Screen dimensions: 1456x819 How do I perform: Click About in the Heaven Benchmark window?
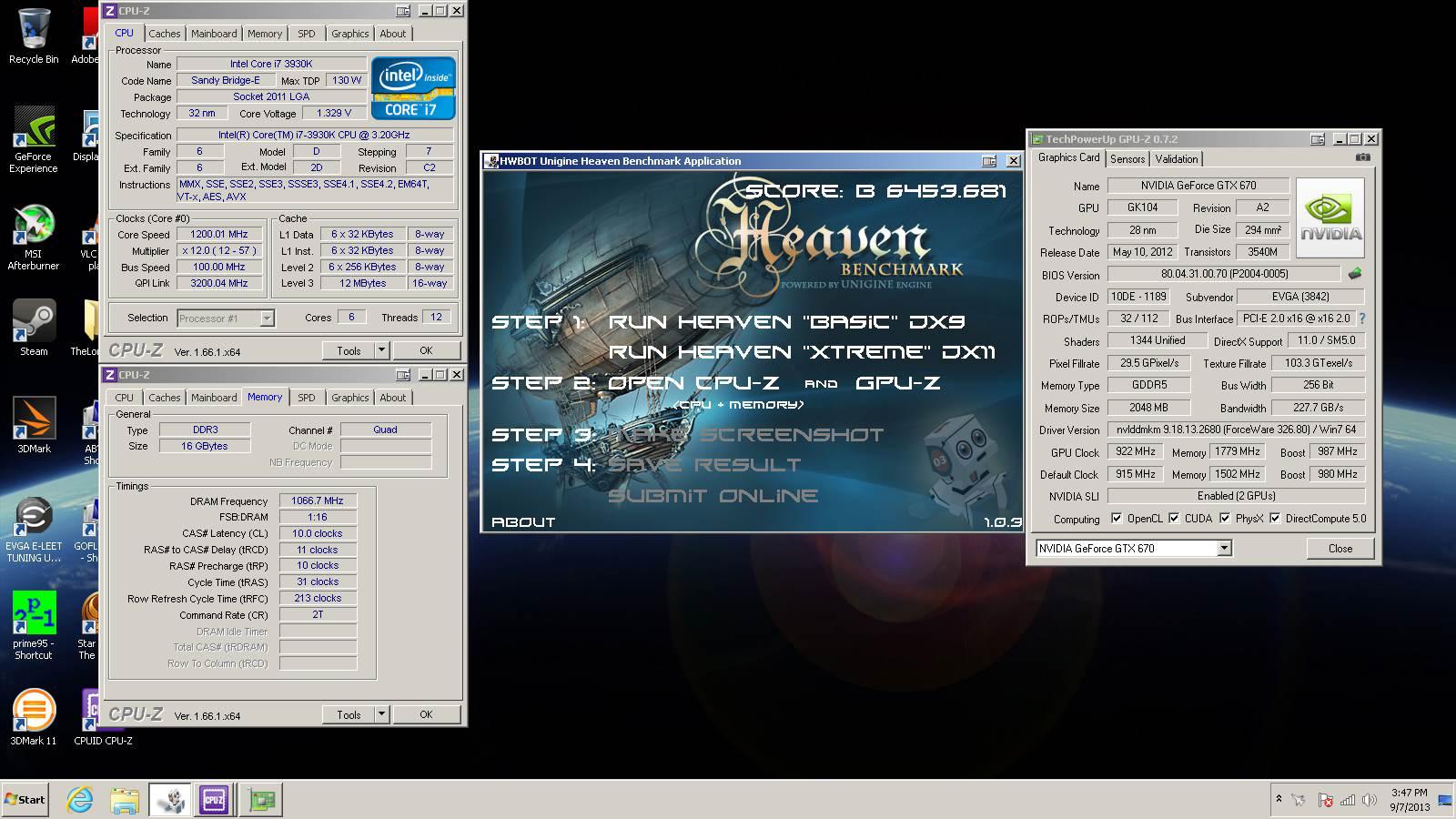pyautogui.click(x=523, y=522)
